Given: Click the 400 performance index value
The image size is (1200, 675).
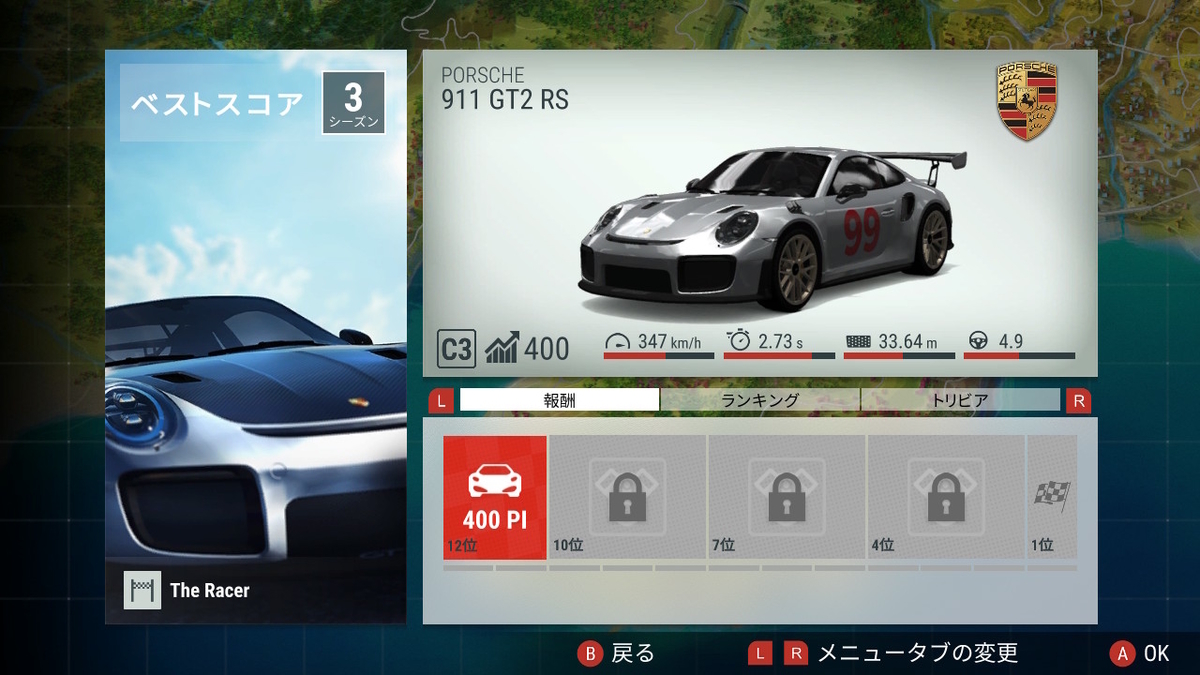Looking at the screenshot, I should point(547,349).
